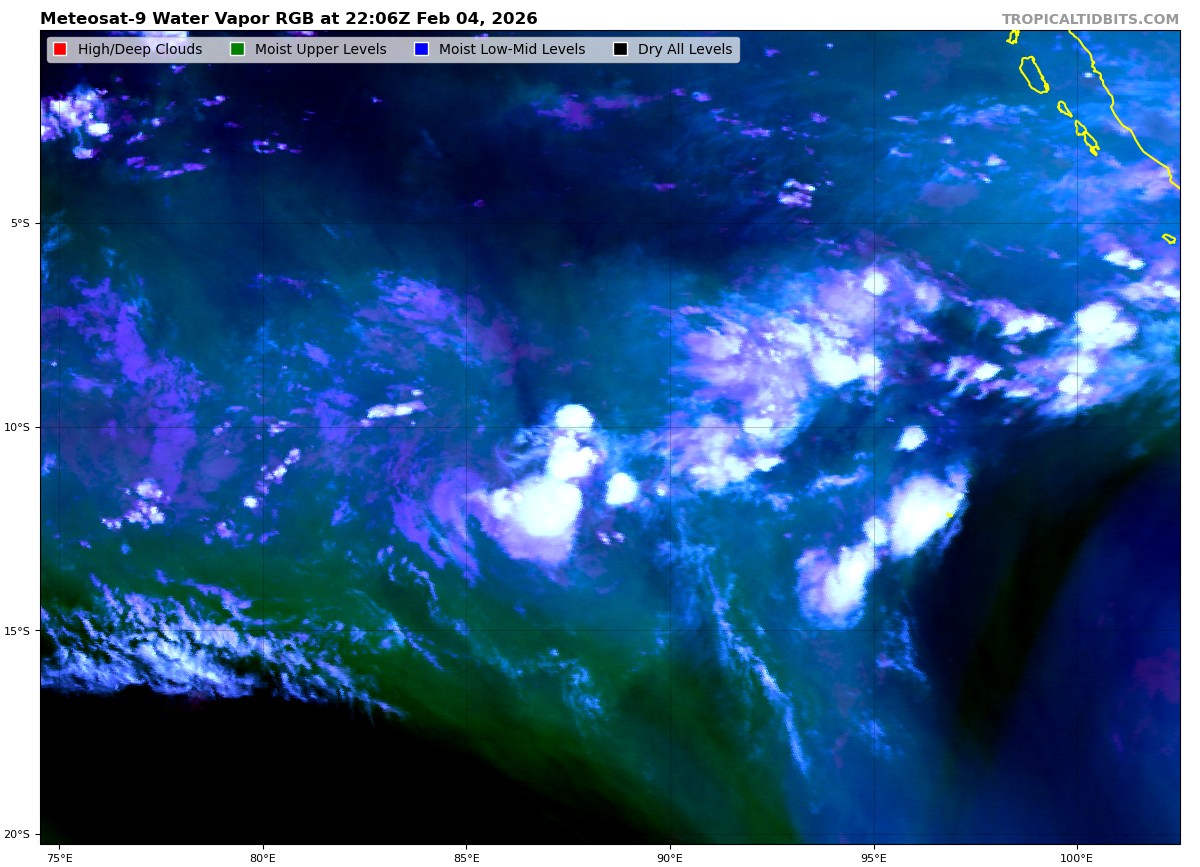1200x867 pixels.
Task: Click the black Dry All Levels swatch
Action: (x=620, y=50)
